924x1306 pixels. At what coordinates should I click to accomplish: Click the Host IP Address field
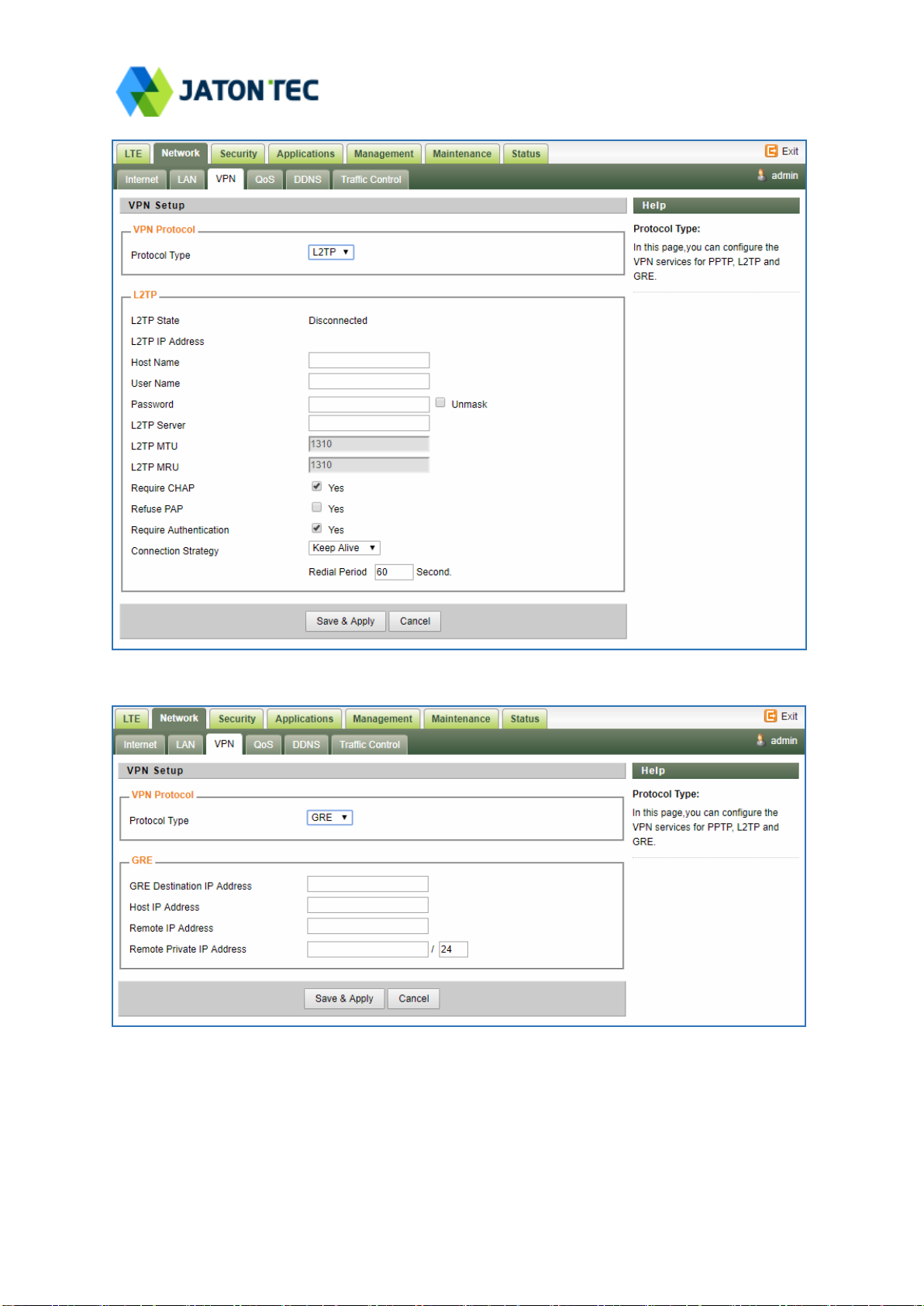point(367,905)
